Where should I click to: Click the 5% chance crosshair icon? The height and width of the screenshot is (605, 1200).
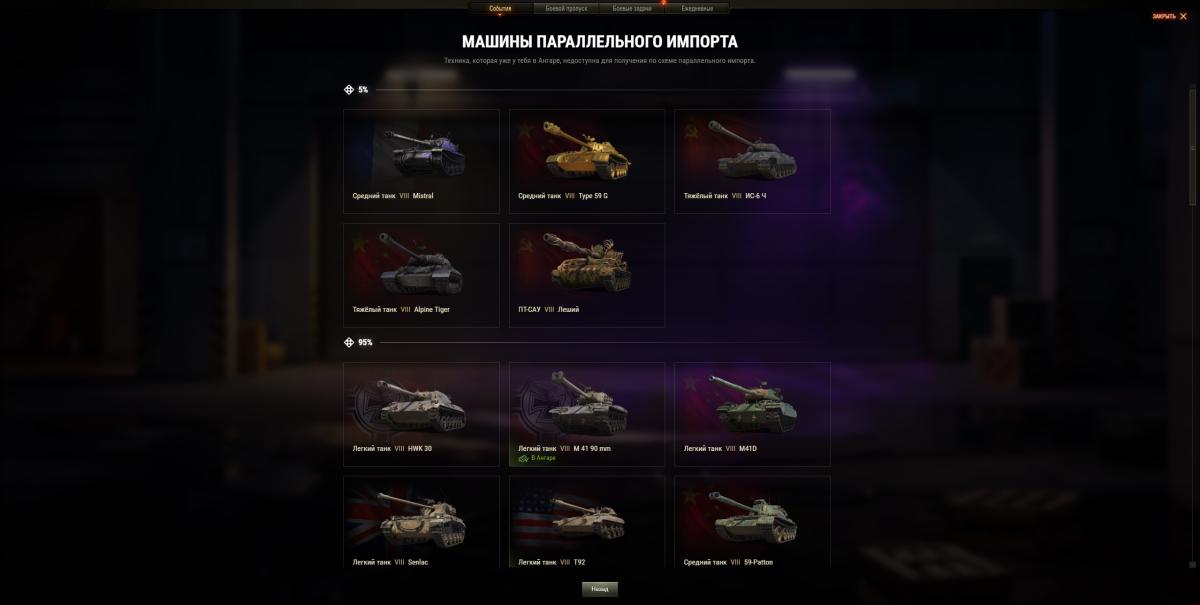coord(349,90)
